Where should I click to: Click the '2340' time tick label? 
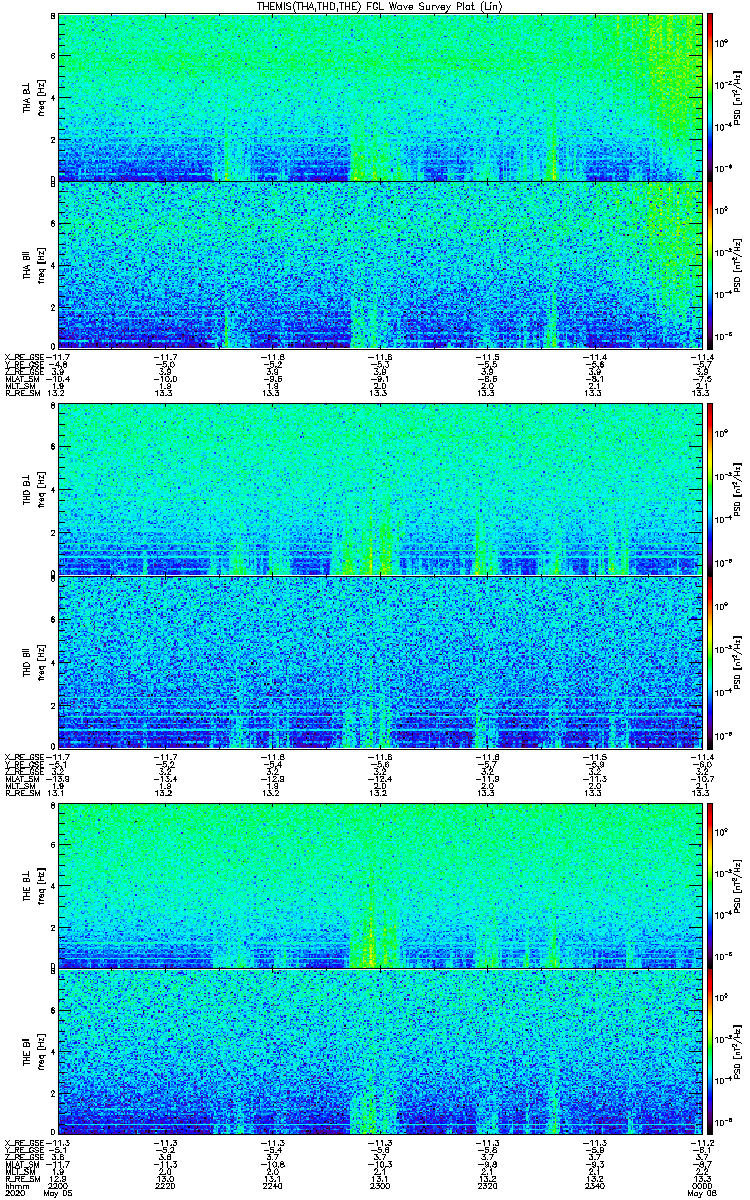tap(595, 1186)
